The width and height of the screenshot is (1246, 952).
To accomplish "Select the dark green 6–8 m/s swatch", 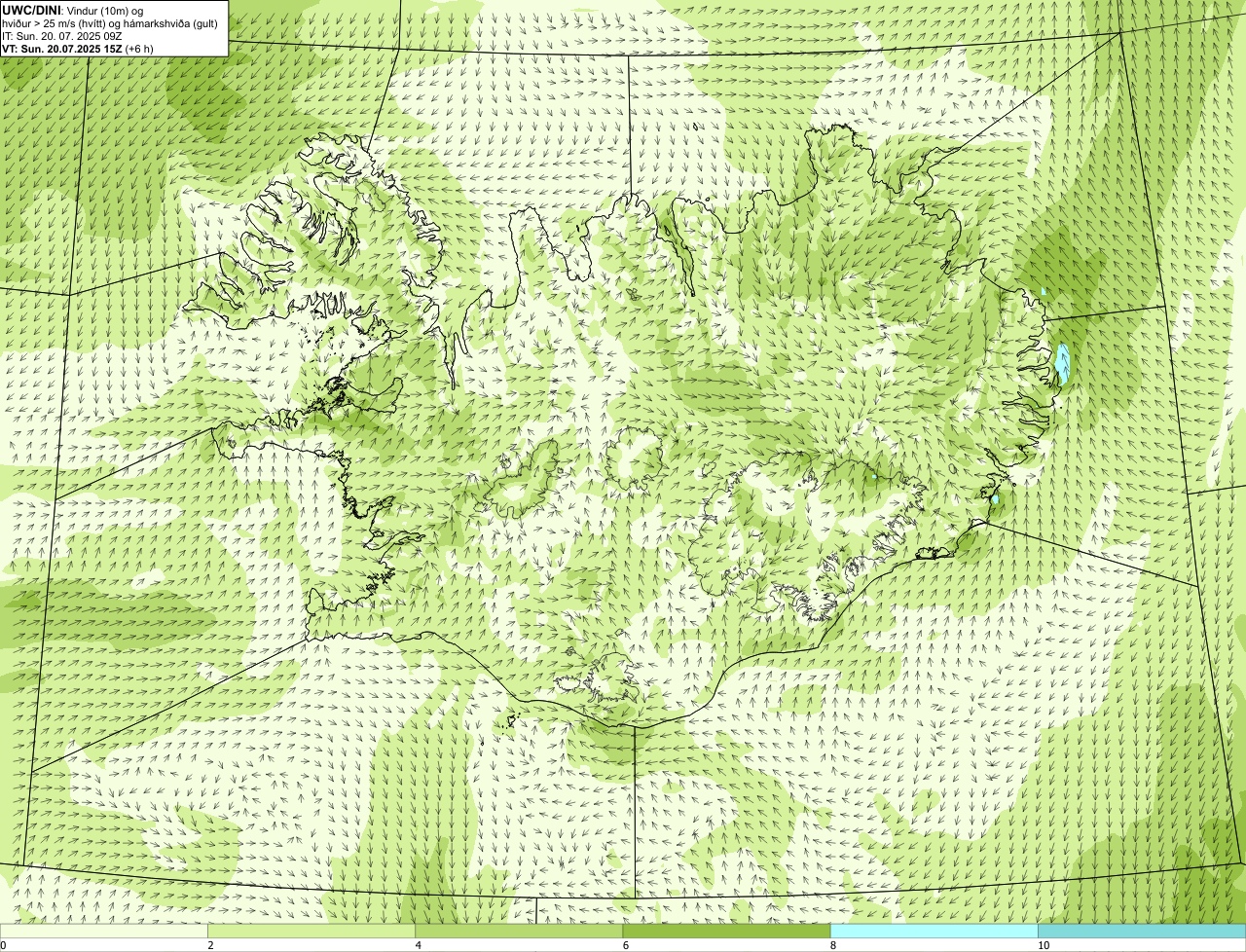I will pos(726,932).
